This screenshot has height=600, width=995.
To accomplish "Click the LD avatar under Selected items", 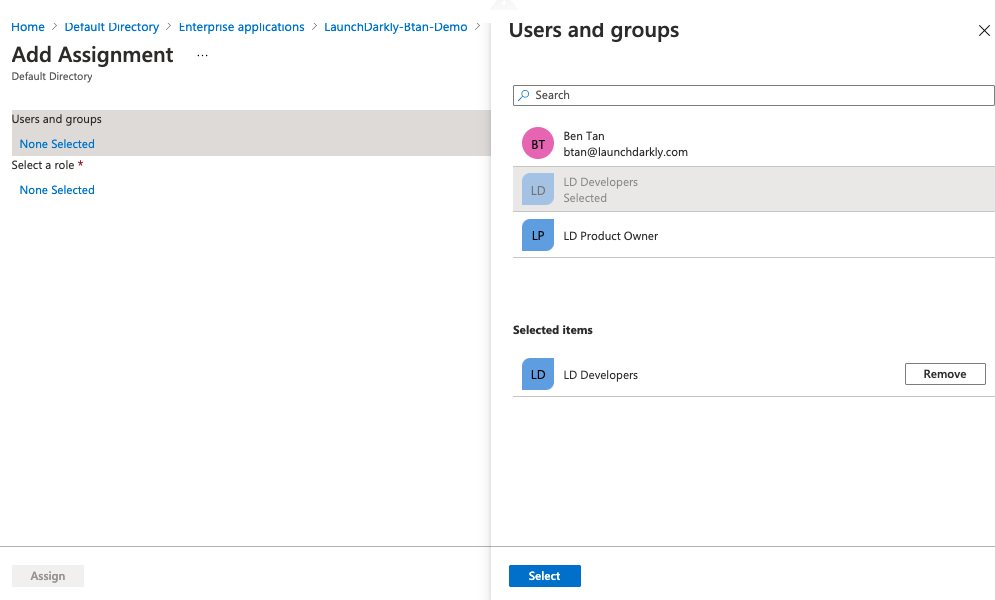I will pyautogui.click(x=538, y=374).
